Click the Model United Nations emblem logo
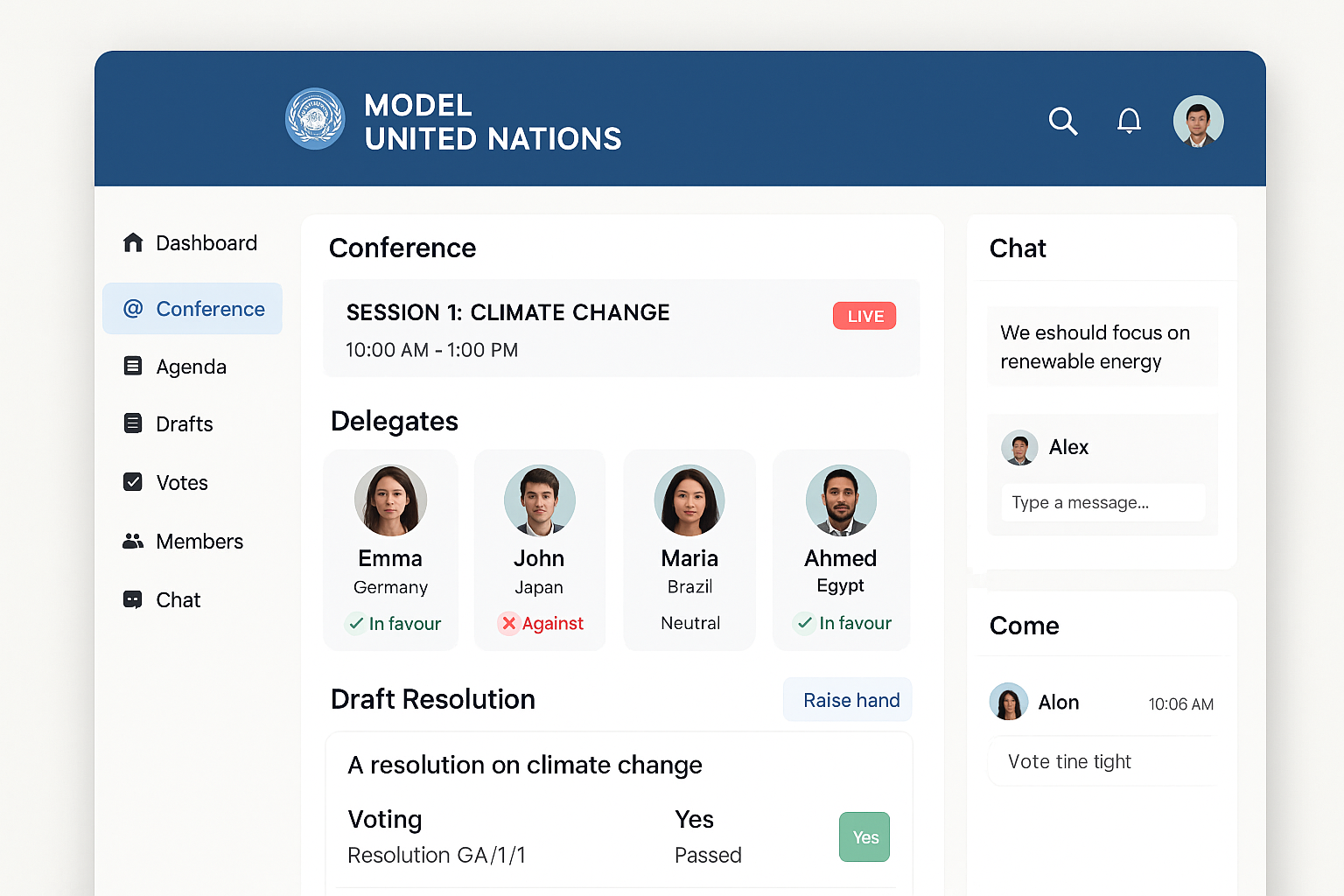This screenshot has width=1344, height=896. pyautogui.click(x=315, y=119)
